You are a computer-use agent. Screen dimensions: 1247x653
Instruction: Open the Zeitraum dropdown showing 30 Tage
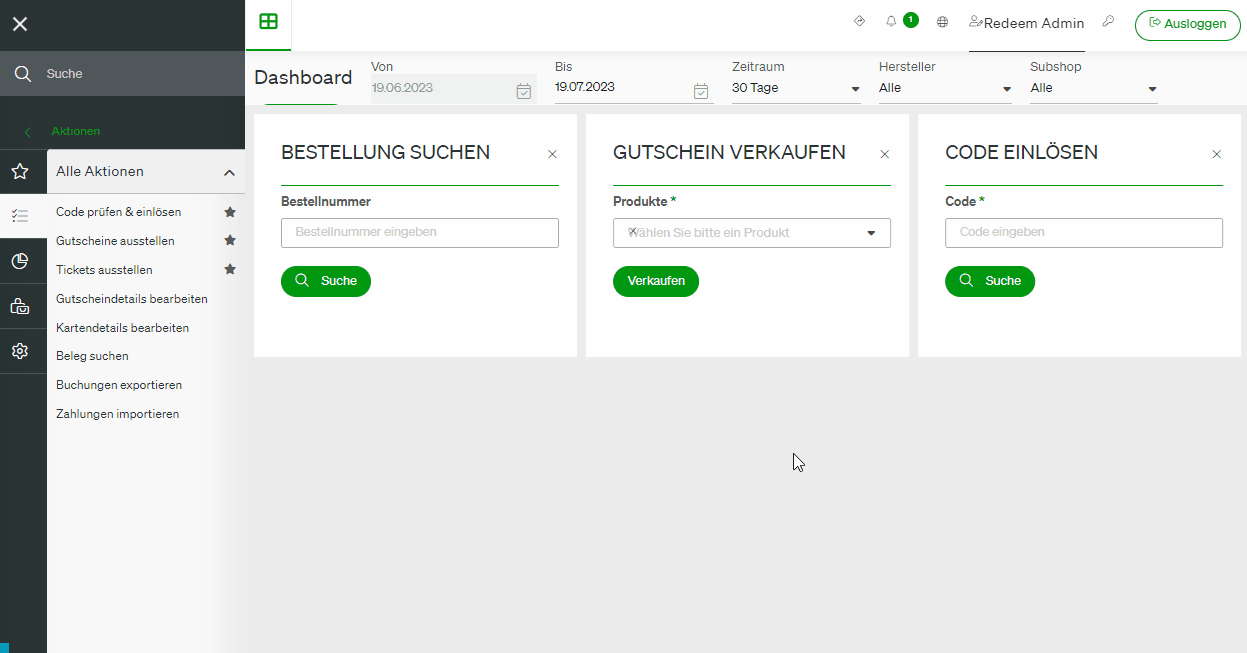point(796,88)
